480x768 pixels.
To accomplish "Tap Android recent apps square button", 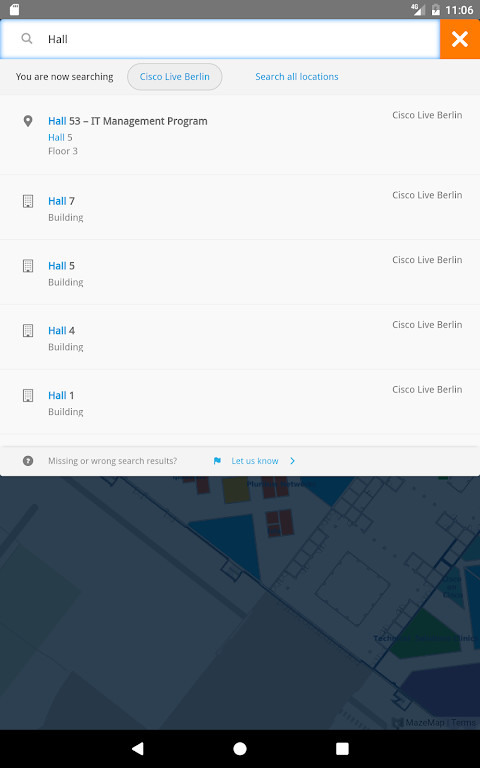I will click(342, 748).
